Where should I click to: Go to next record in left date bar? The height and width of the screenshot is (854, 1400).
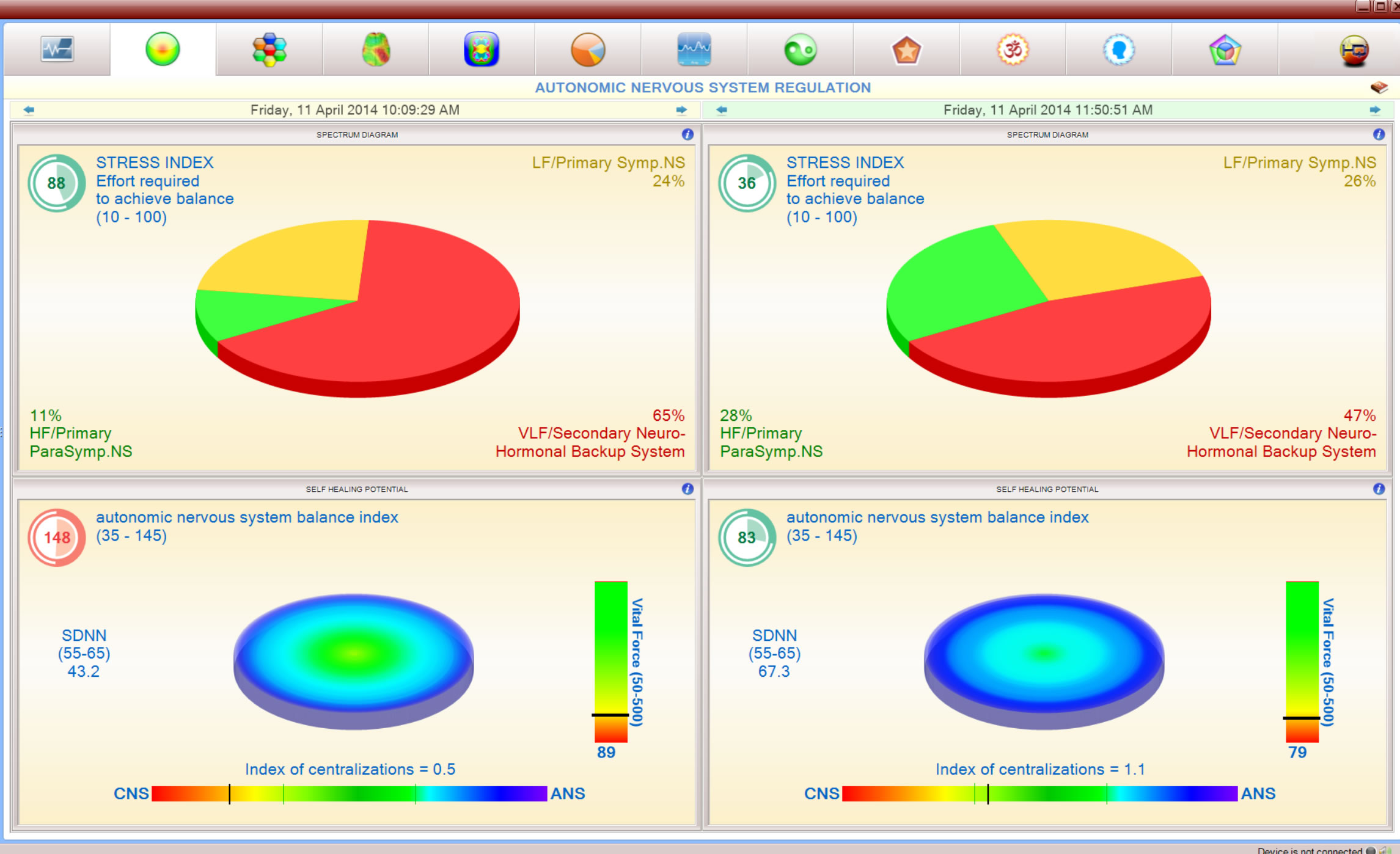681,110
